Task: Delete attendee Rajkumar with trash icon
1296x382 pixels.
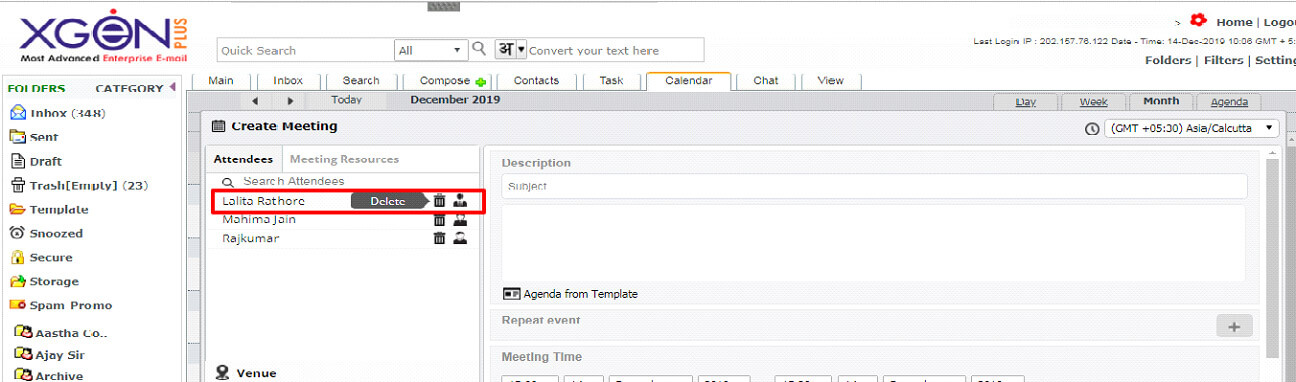Action: pyautogui.click(x=439, y=238)
